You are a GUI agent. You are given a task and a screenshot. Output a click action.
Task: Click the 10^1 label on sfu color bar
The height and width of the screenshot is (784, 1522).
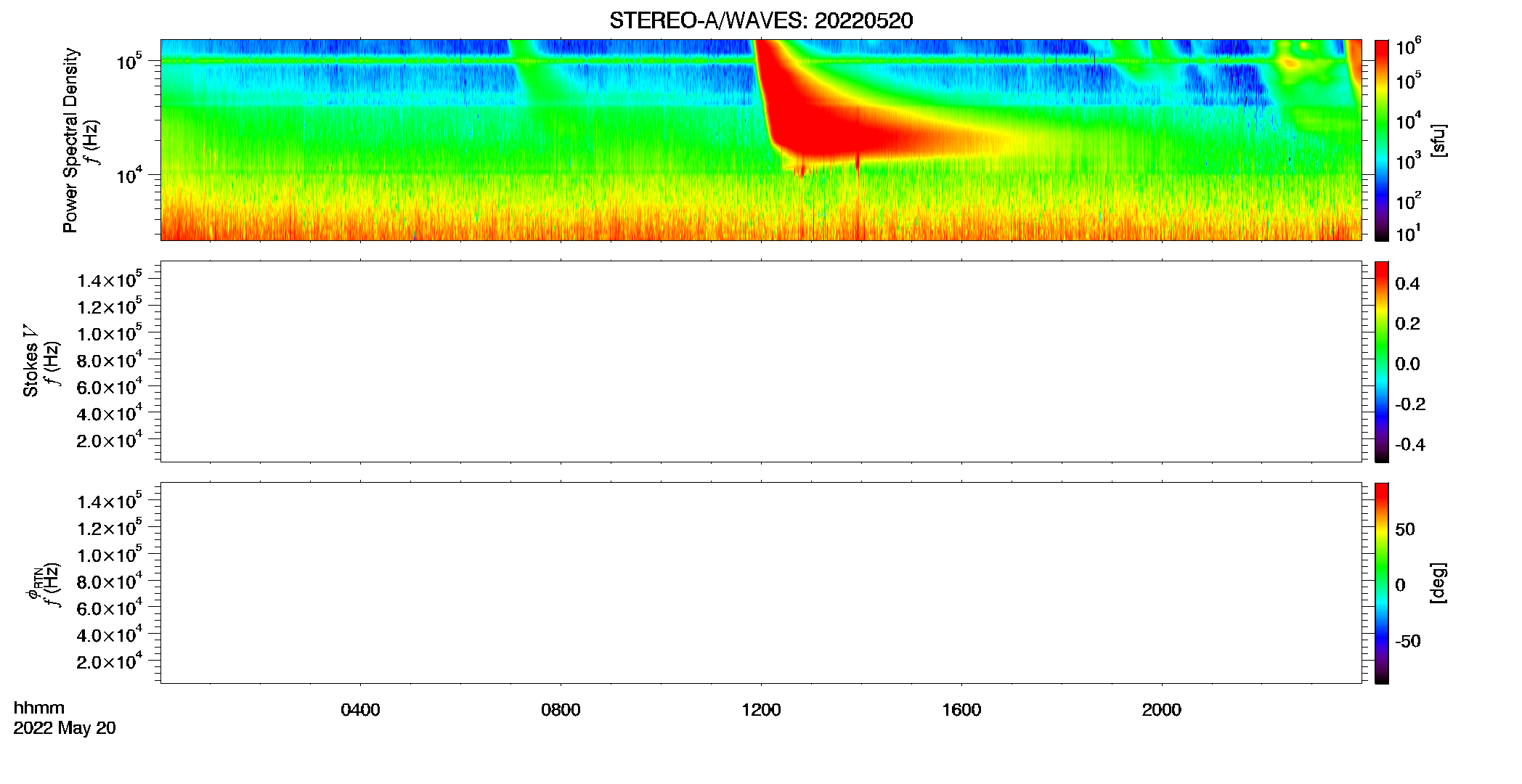(x=1408, y=234)
